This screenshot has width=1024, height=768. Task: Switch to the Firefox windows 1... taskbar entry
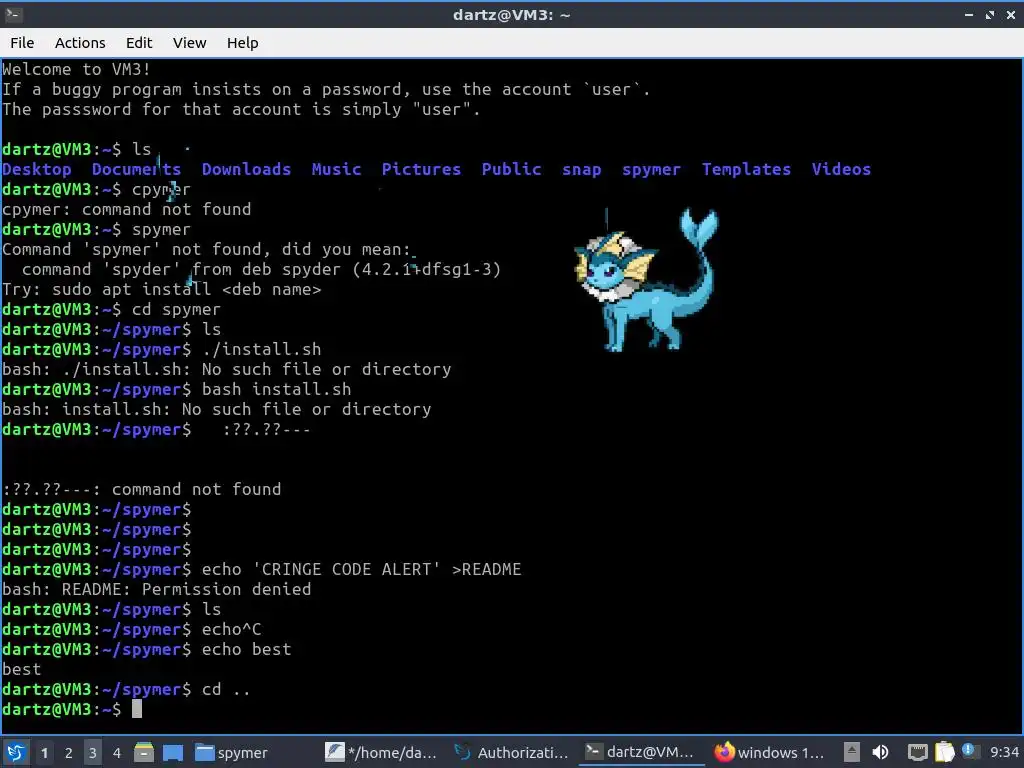point(770,752)
